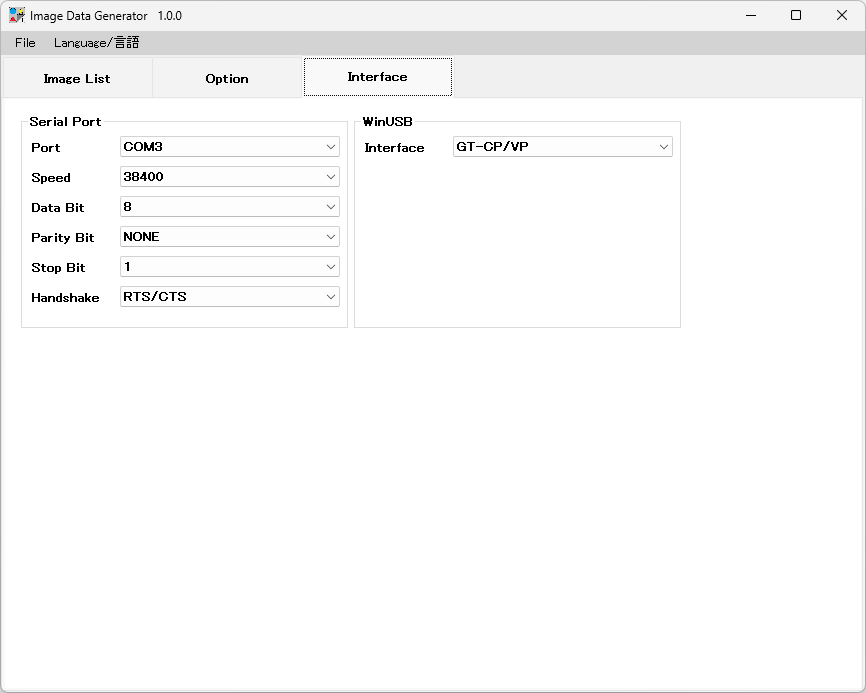This screenshot has width=866, height=693.
Task: Open the Handshake dropdown showing RTS/CTS
Action: [229, 297]
